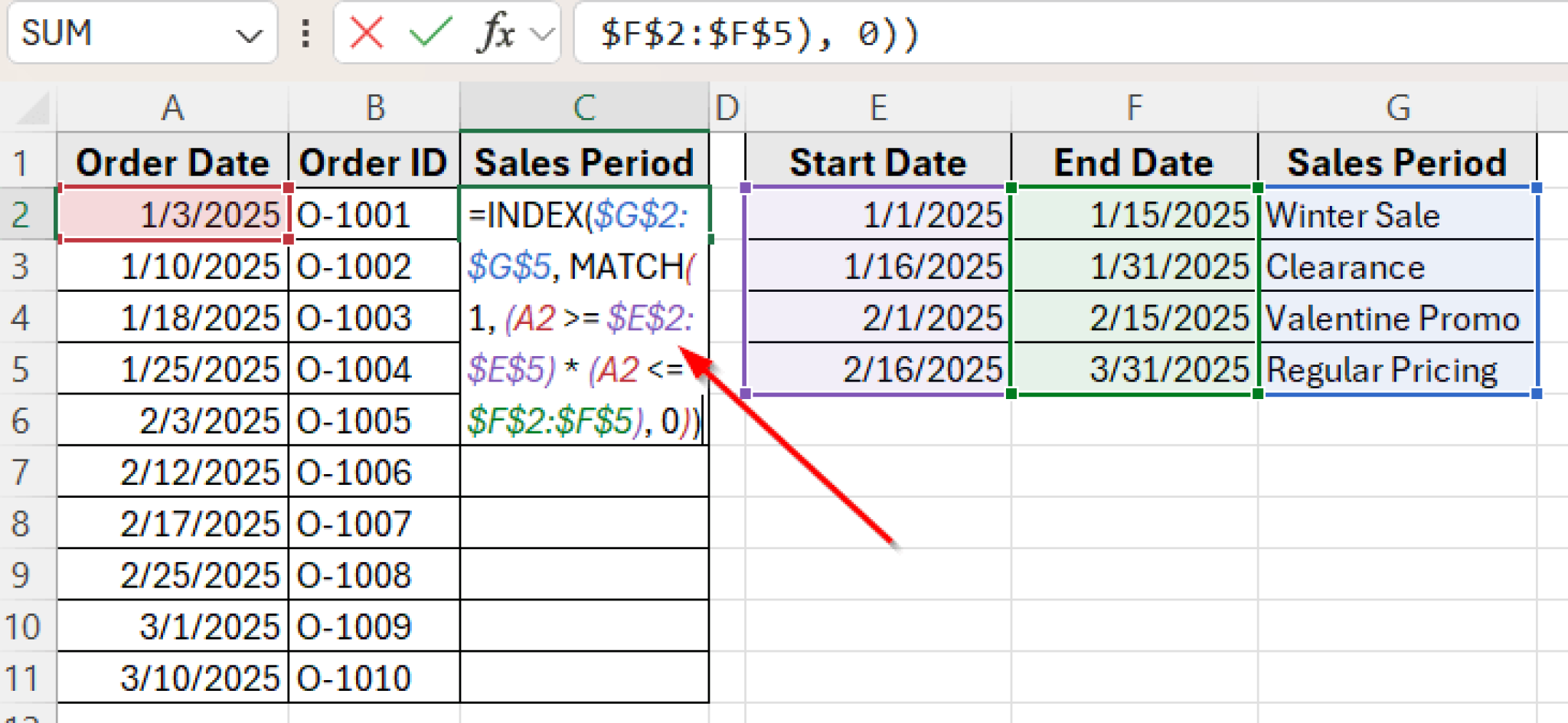Open the dropdown arrow beside fx
The height and width of the screenshot is (723, 1568).
coord(542,34)
